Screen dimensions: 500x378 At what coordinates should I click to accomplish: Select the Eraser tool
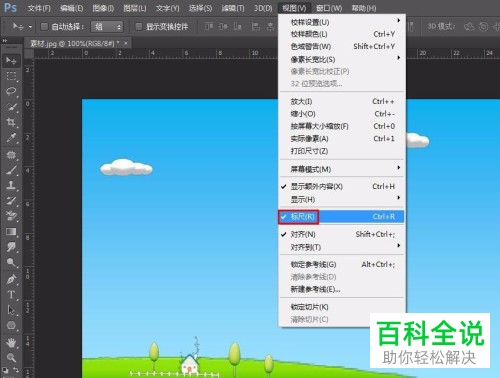coord(11,216)
